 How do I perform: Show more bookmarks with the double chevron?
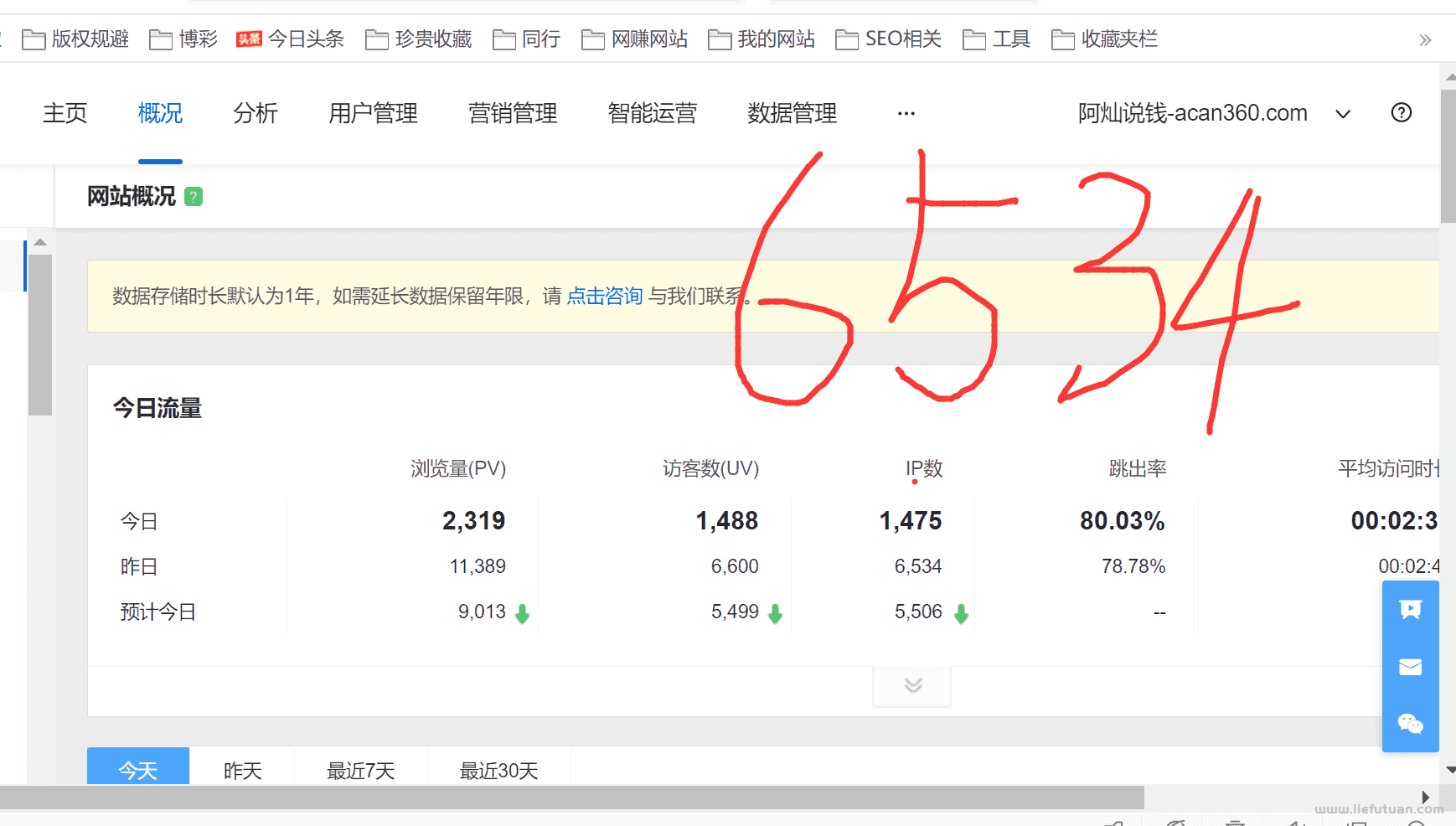pos(1425,39)
